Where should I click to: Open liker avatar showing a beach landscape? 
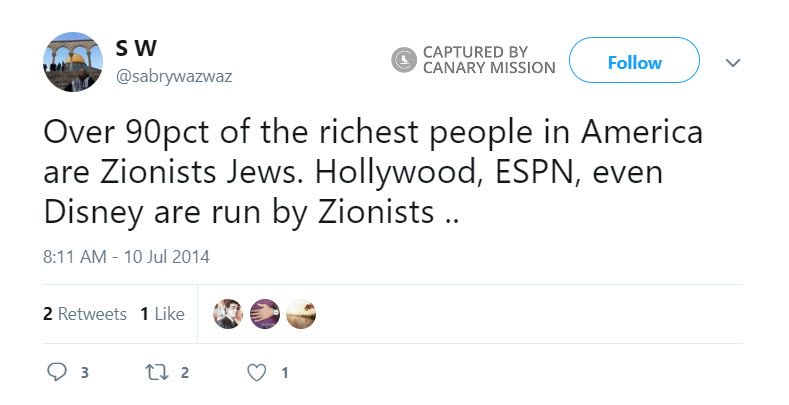(x=301, y=314)
